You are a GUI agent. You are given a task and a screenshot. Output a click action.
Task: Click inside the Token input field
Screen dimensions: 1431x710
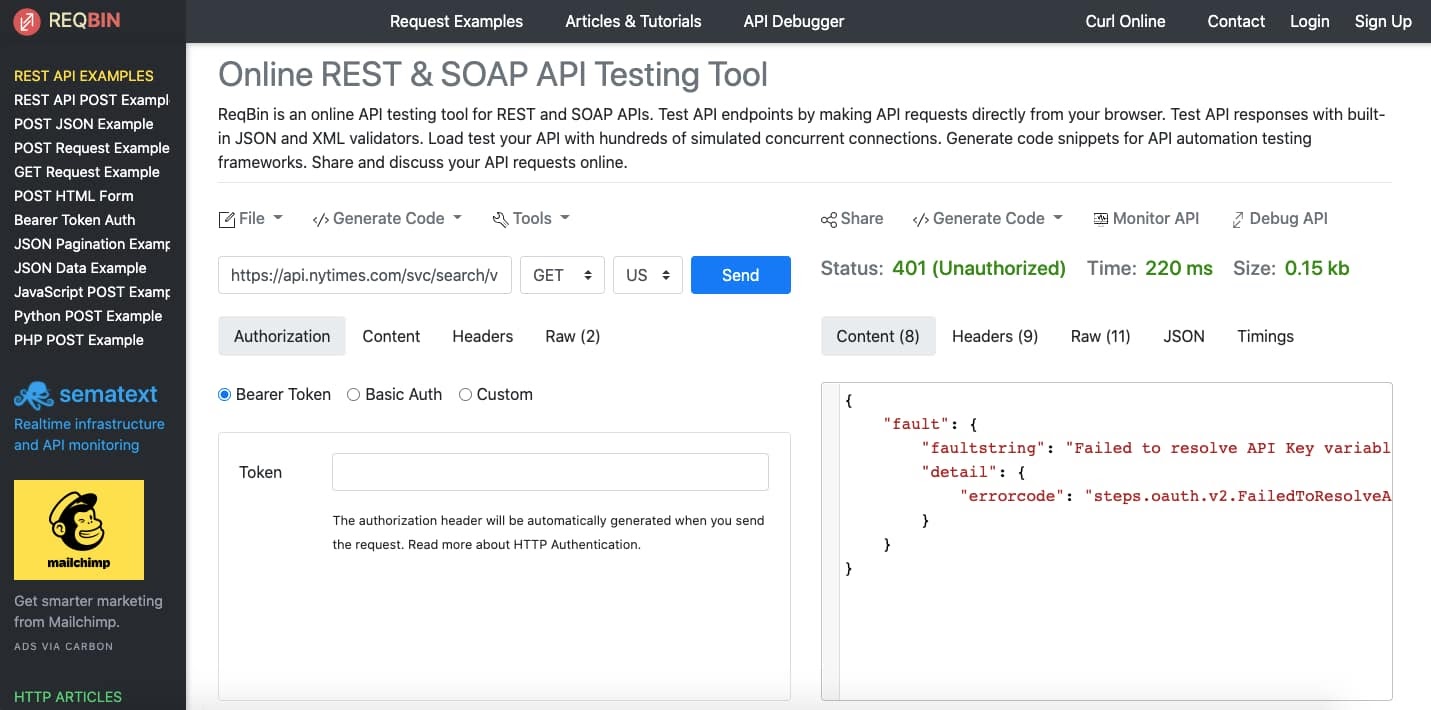[549, 471]
